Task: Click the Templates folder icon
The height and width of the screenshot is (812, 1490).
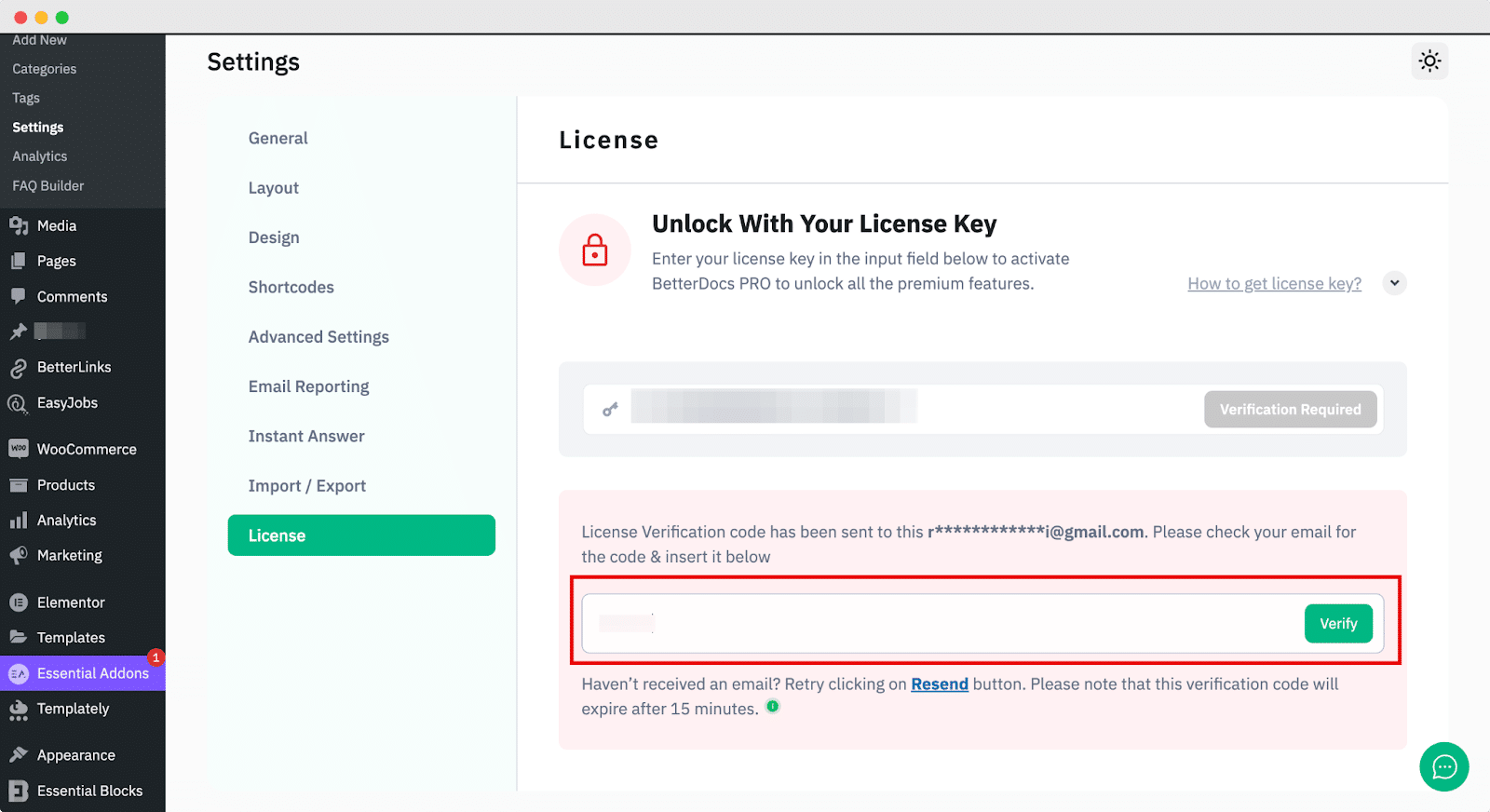Action: click(x=19, y=637)
